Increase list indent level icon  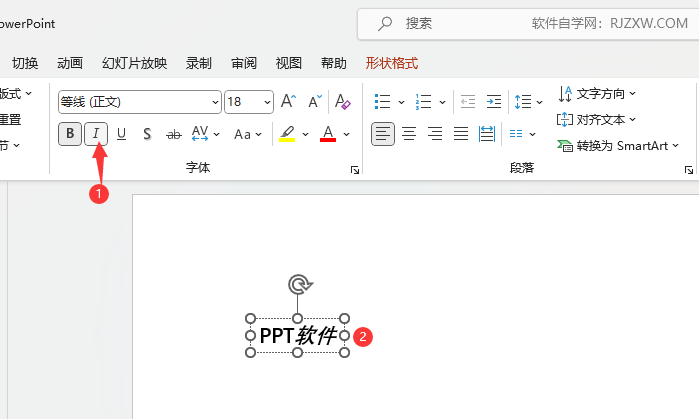493,102
